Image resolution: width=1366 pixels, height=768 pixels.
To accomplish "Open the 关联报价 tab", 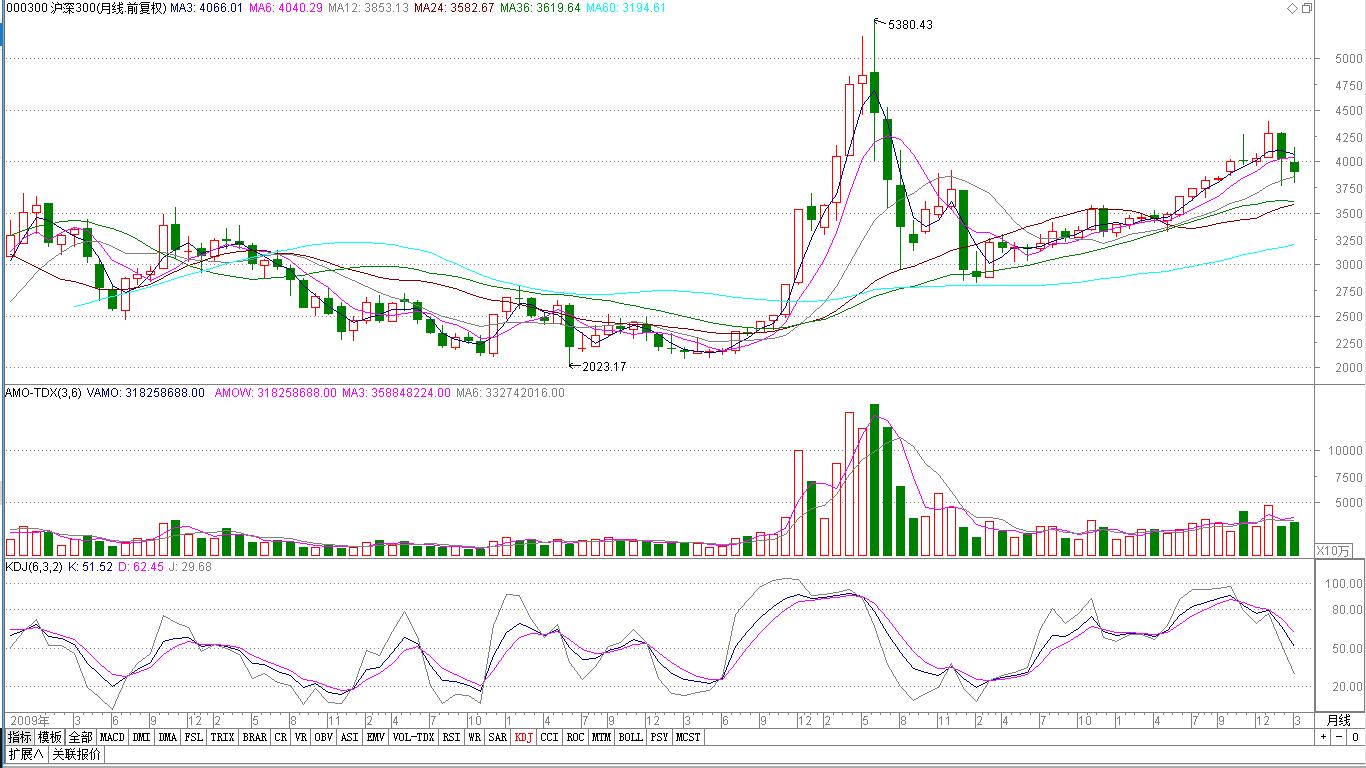I will pos(77,754).
